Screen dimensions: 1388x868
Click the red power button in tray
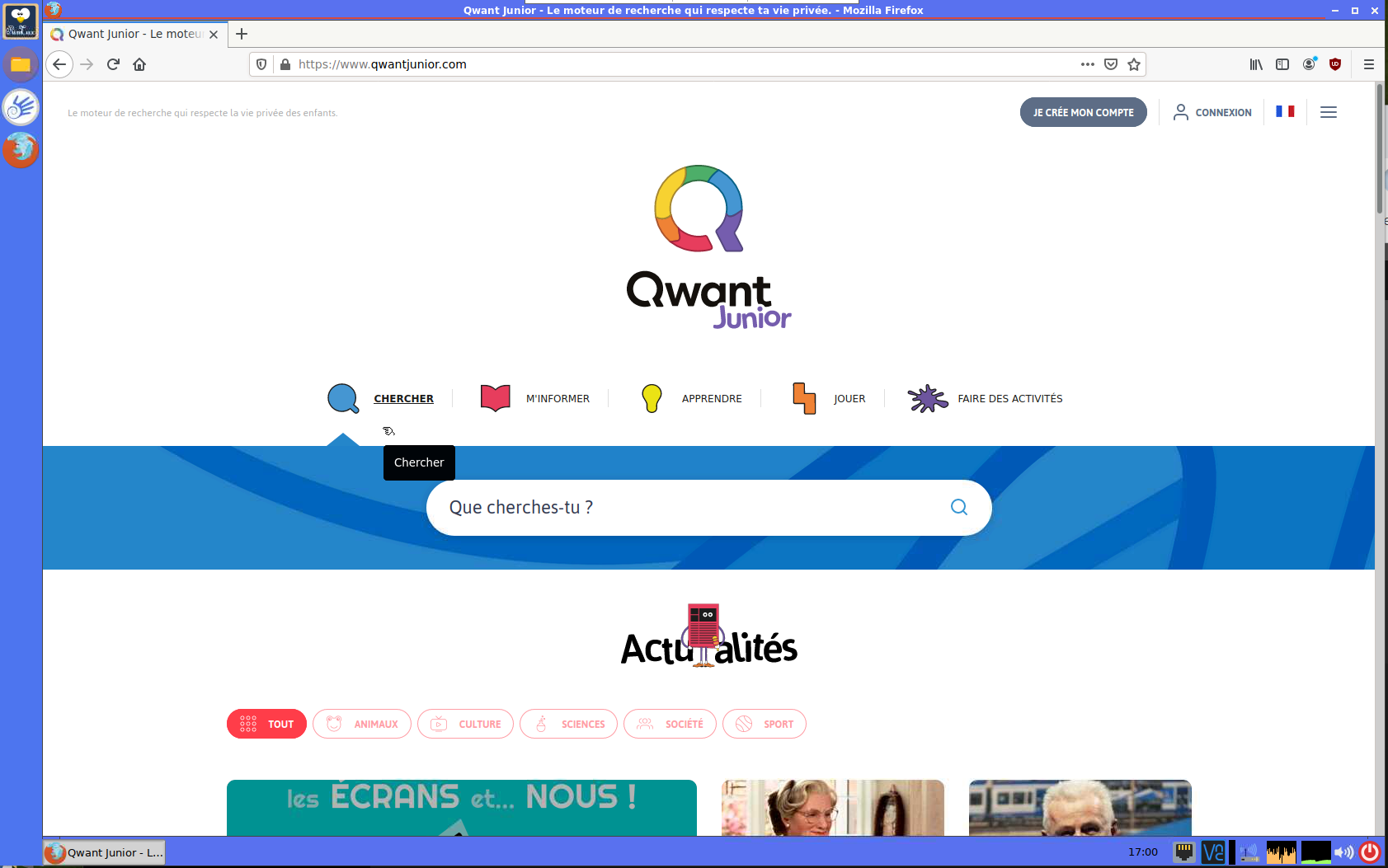coord(1370,852)
